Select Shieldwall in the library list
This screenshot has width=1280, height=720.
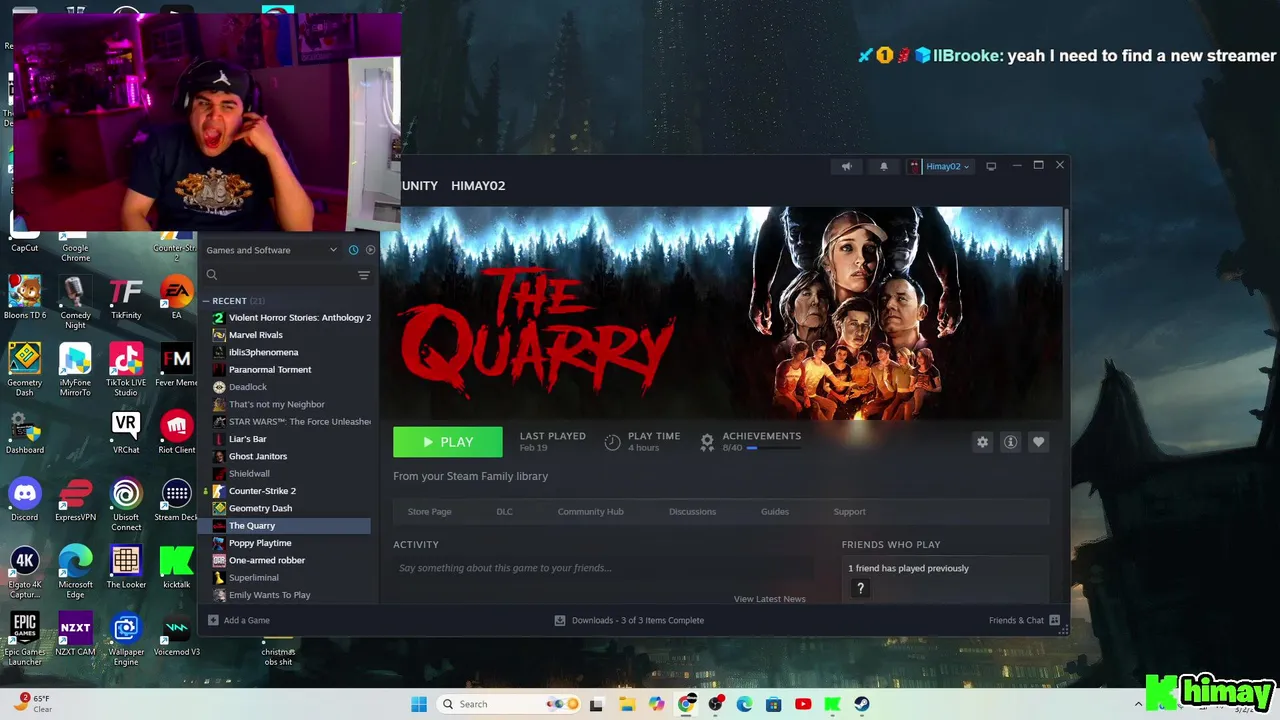(291, 474)
